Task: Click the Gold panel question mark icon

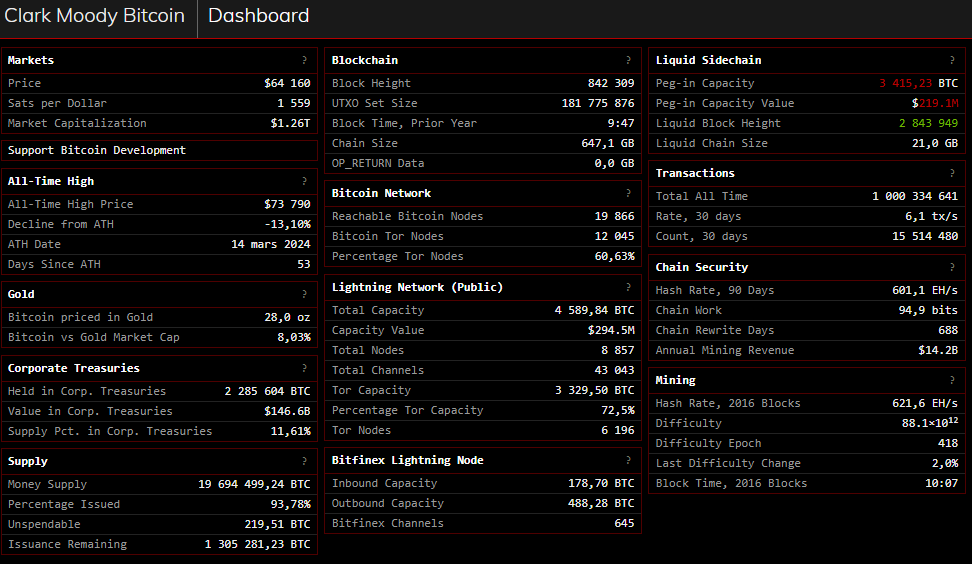Action: pyautogui.click(x=304, y=295)
